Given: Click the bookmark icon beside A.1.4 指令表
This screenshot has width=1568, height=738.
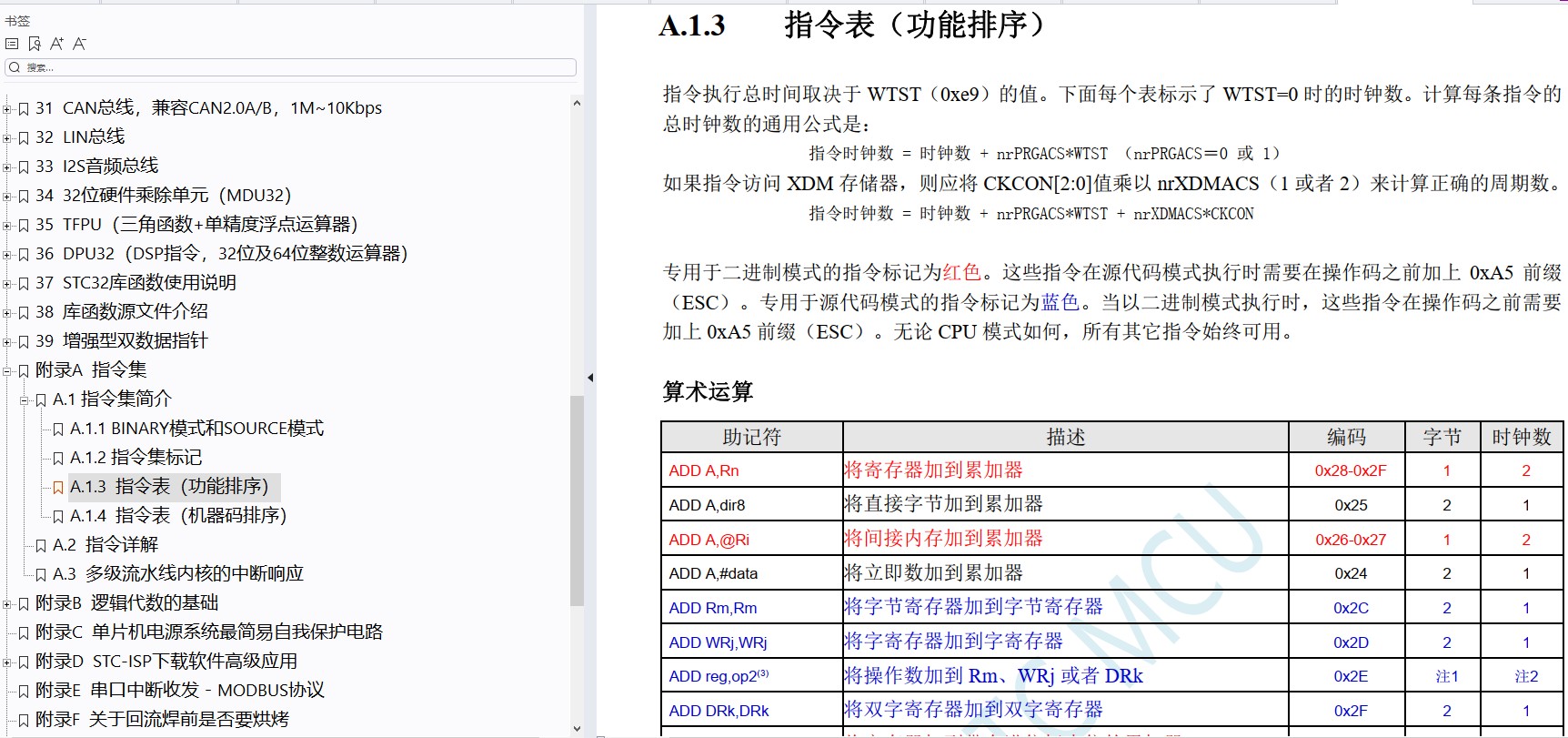Looking at the screenshot, I should 58,517.
